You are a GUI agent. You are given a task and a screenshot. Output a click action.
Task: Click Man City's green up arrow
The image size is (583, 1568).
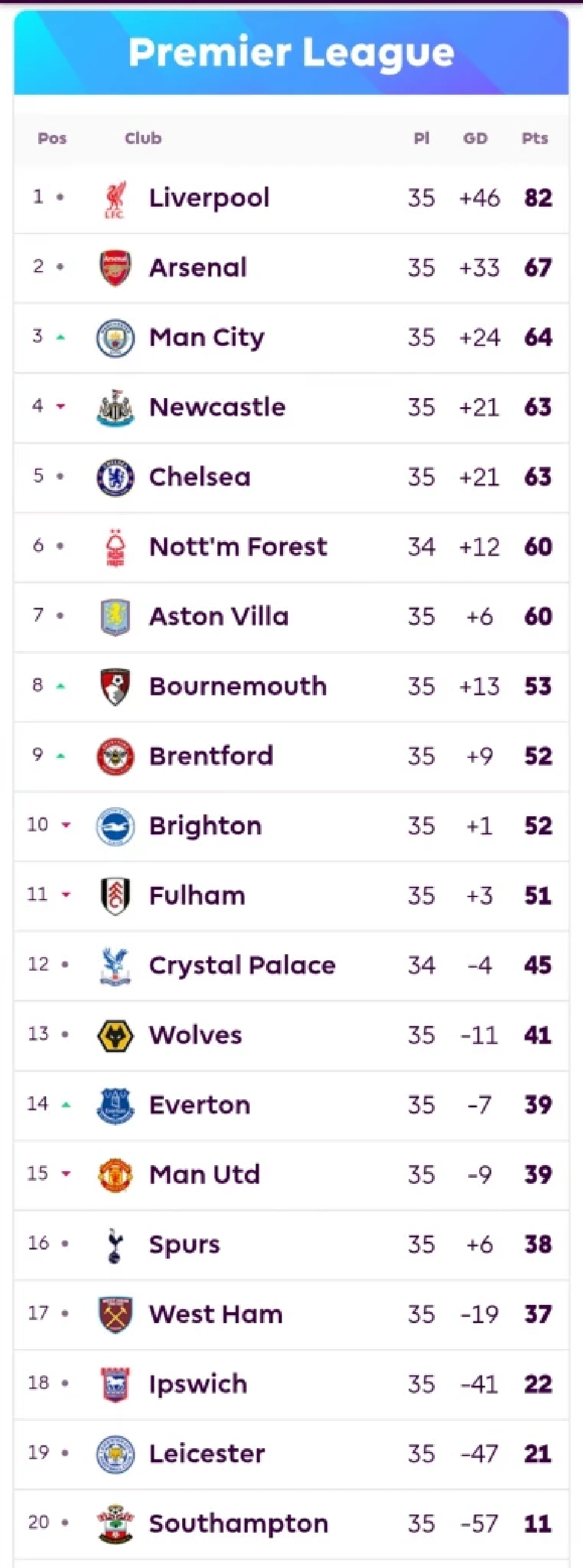pyautogui.click(x=60, y=337)
